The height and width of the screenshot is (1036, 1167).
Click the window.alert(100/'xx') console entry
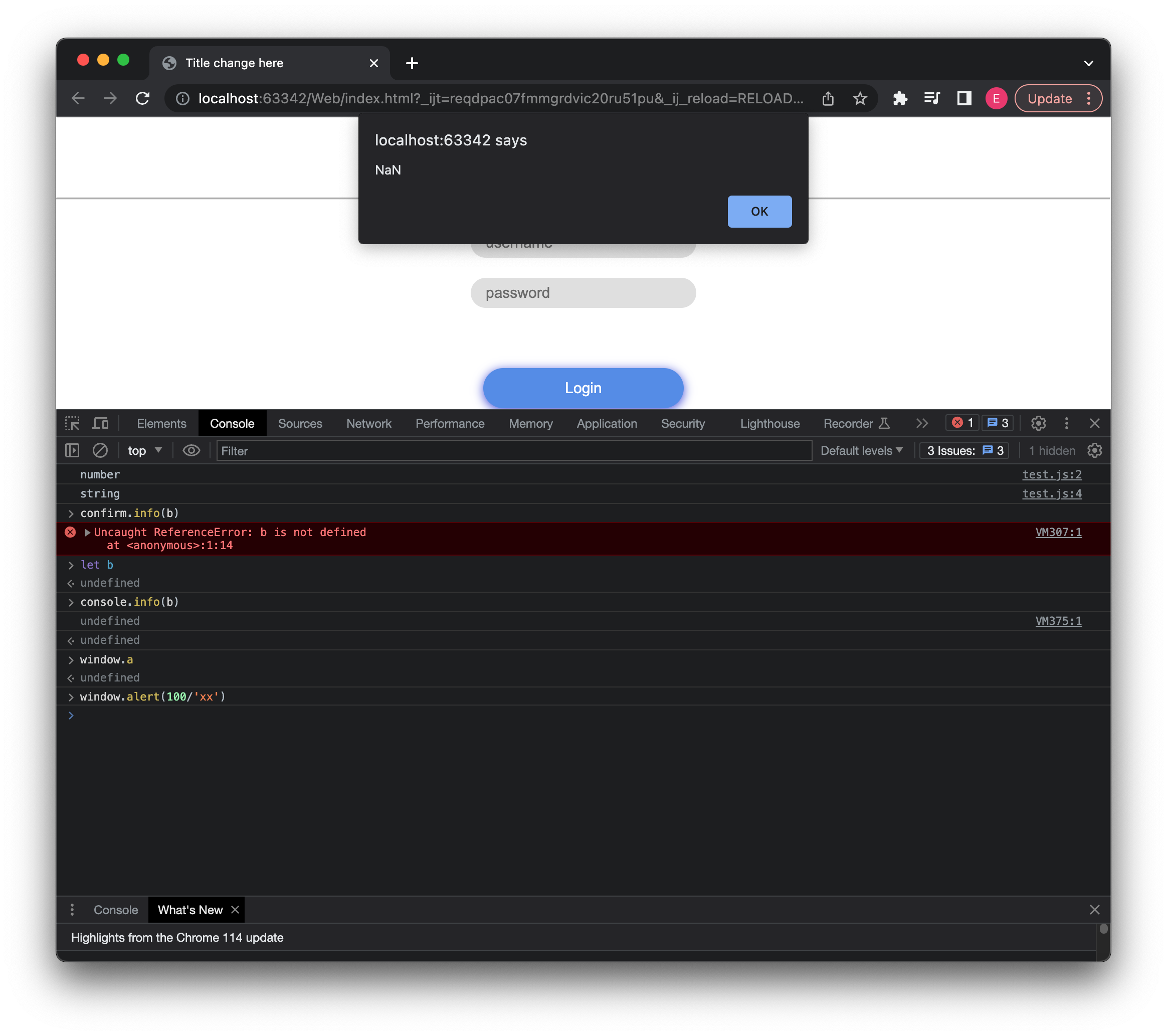tap(152, 697)
